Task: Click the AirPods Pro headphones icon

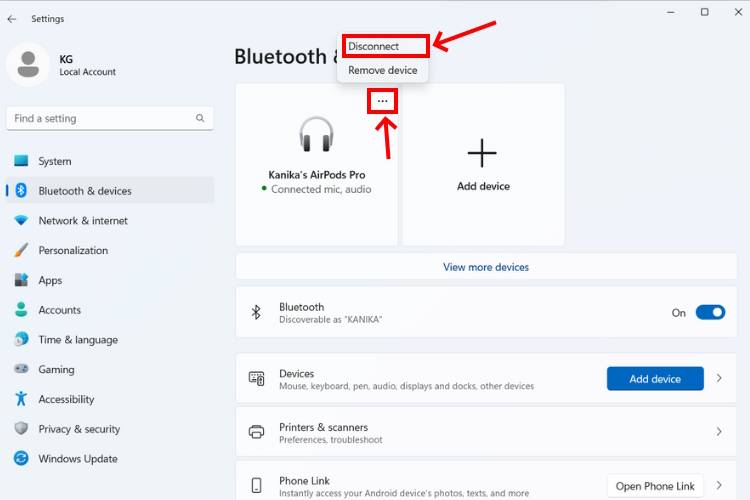Action: [x=316, y=135]
